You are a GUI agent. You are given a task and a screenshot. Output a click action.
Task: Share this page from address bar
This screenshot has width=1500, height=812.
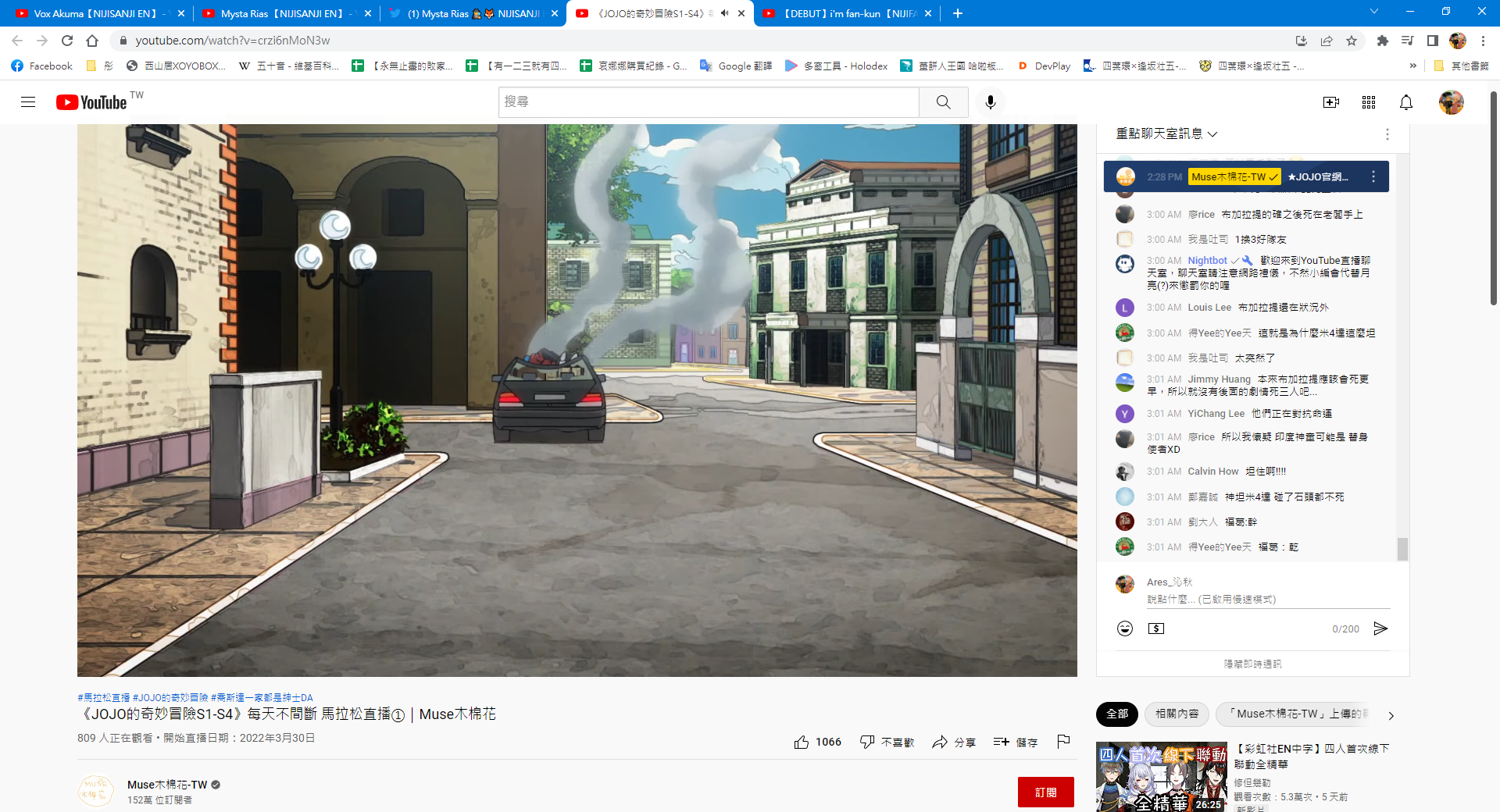tap(1327, 41)
